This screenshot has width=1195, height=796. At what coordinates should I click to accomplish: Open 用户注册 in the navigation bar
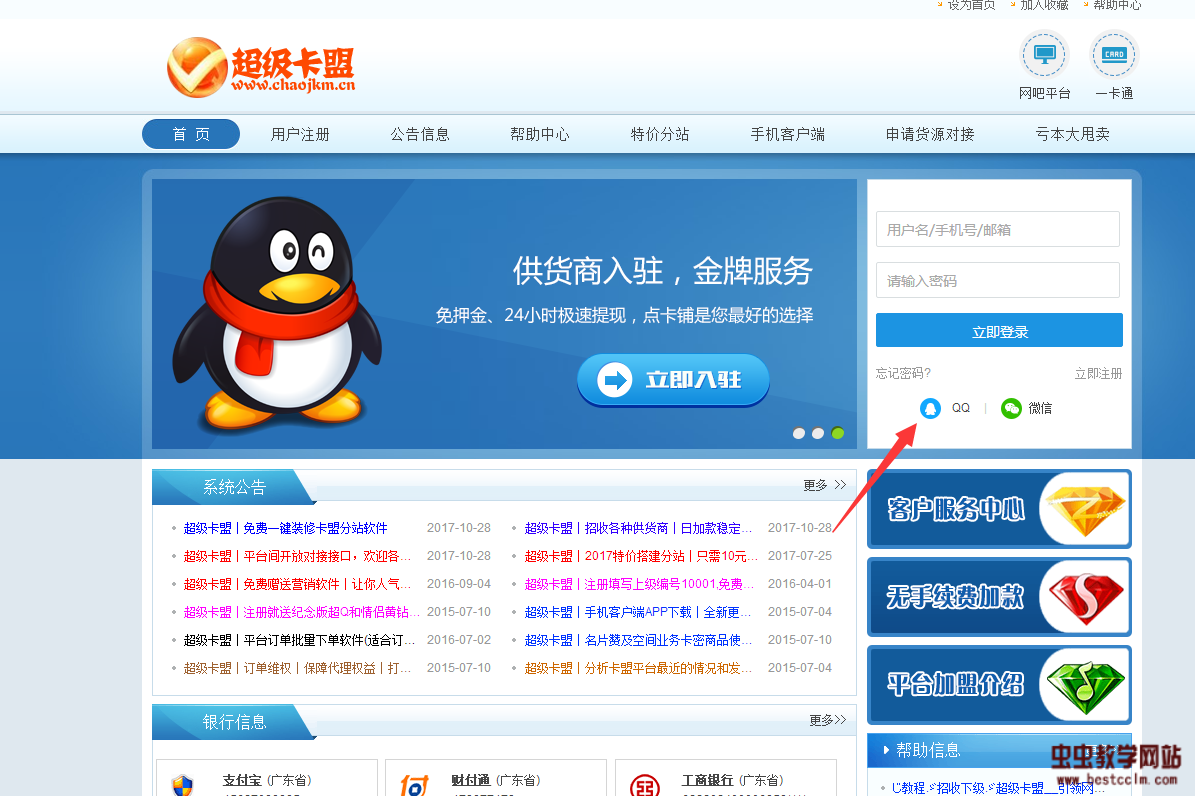click(300, 134)
